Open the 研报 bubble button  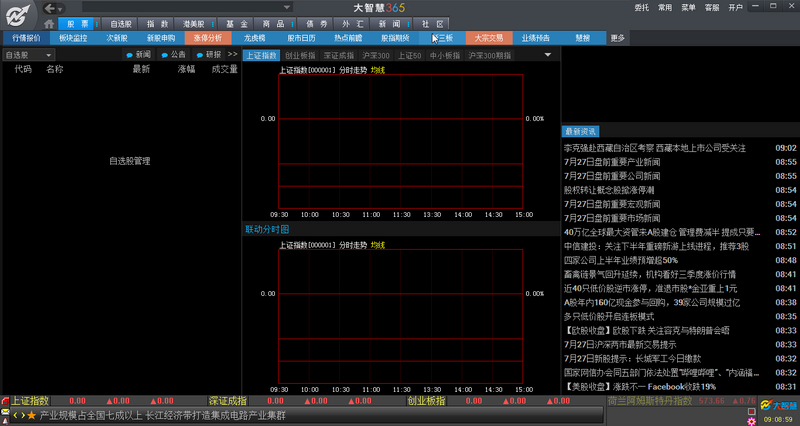(x=209, y=55)
